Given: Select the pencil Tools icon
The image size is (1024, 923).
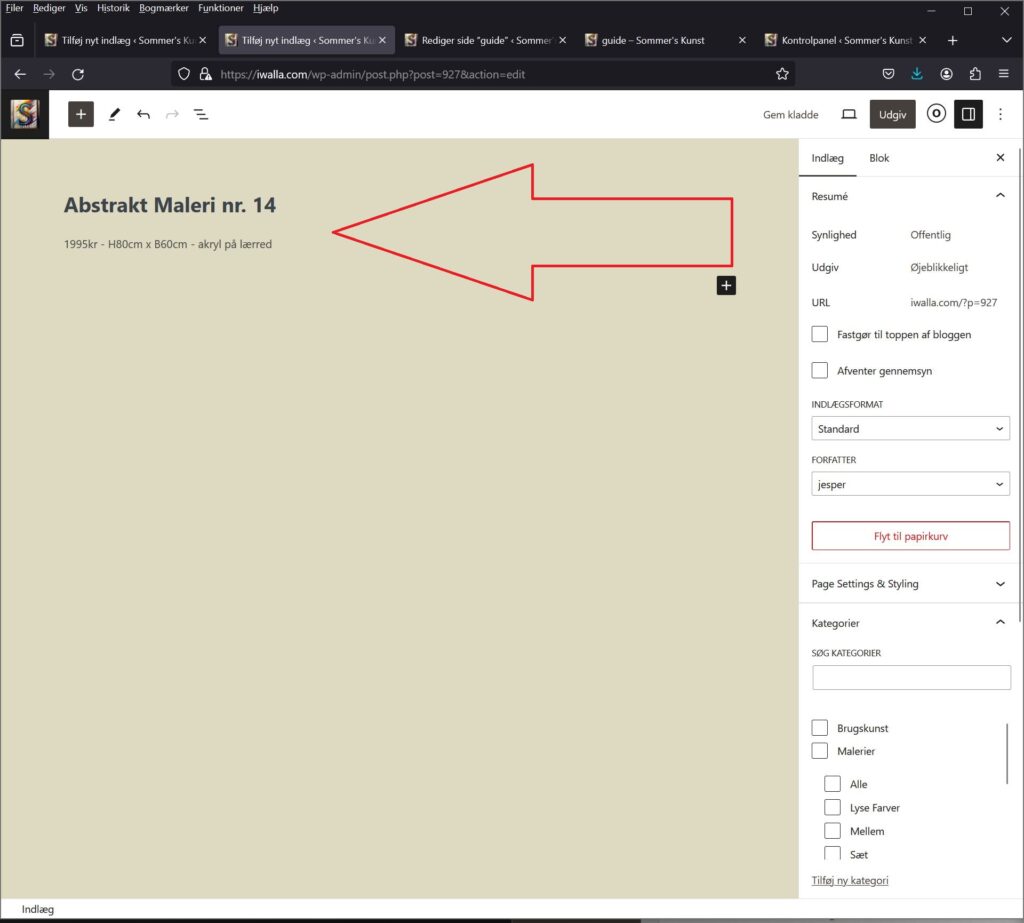Looking at the screenshot, I should point(114,115).
